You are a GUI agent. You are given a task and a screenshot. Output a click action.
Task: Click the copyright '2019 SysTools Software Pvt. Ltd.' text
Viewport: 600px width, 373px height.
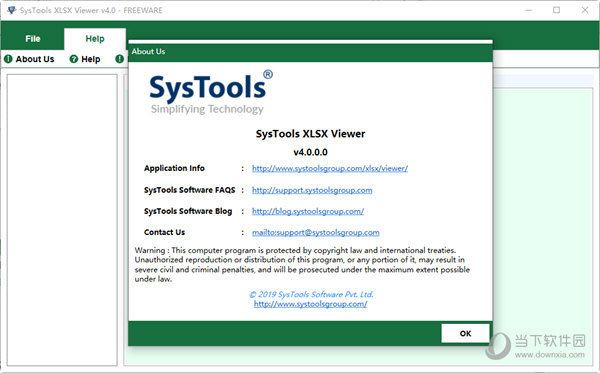[311, 294]
